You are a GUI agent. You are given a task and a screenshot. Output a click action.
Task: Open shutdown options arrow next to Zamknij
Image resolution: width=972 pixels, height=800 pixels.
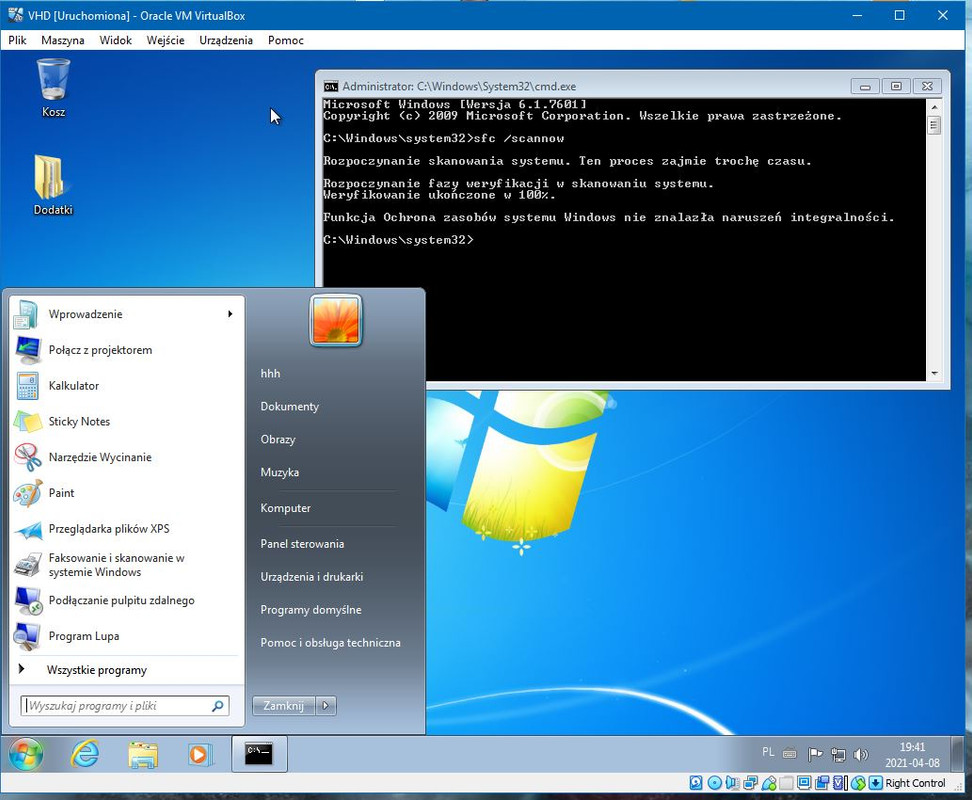click(326, 706)
